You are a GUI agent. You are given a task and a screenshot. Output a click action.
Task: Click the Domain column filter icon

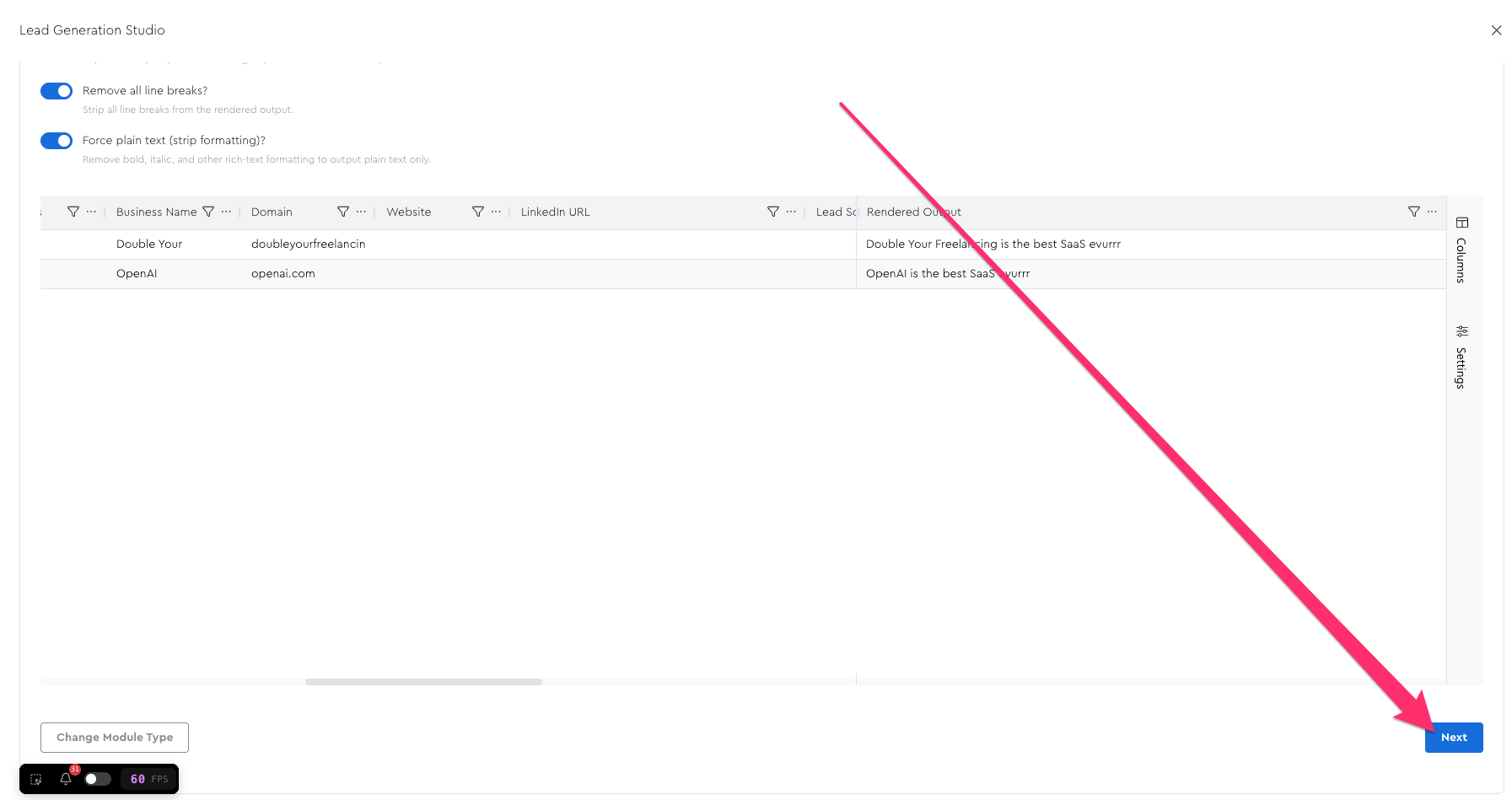(x=343, y=212)
